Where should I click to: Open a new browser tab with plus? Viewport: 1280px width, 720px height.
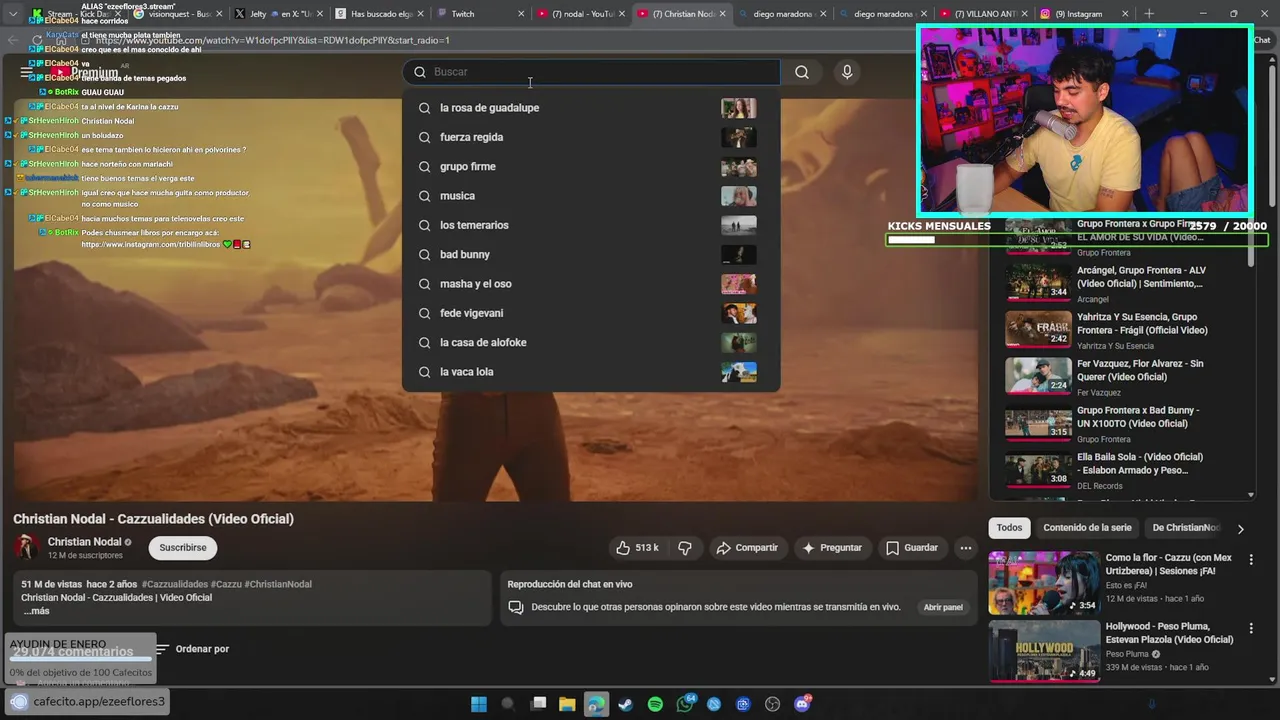point(1149,14)
